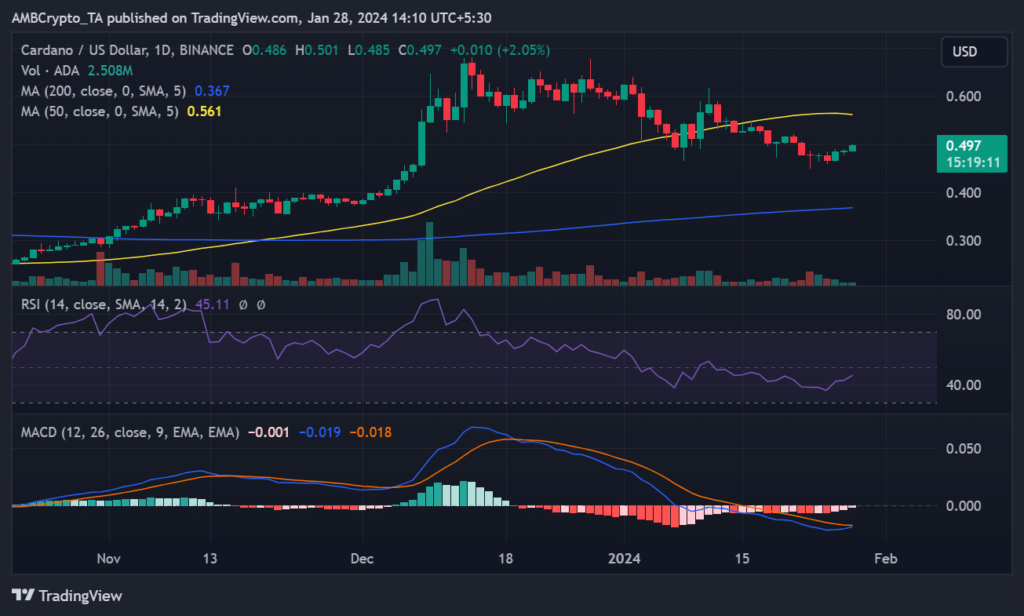This screenshot has width=1024, height=616.
Task: Click the TradingView wordmark at bottom left
Action: [78, 596]
